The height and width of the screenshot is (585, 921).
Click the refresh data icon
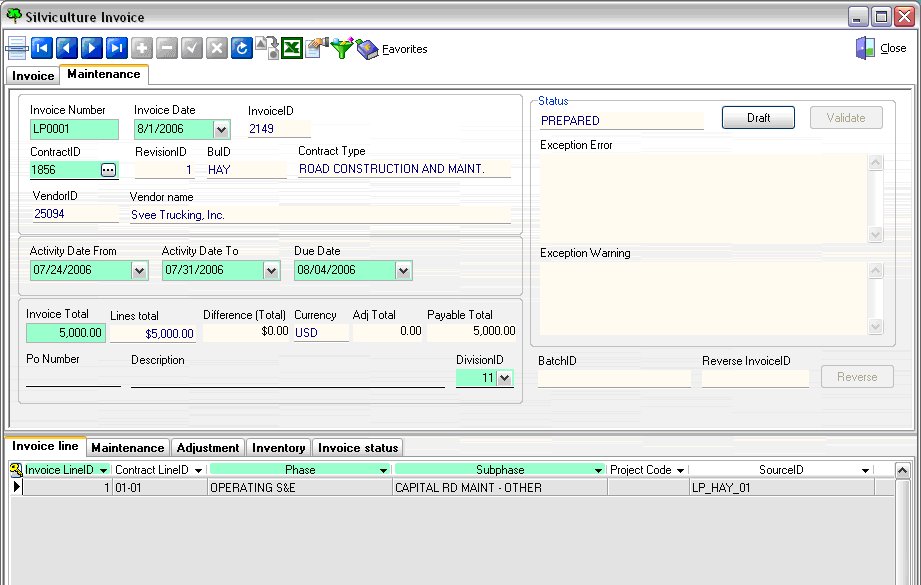(241, 48)
